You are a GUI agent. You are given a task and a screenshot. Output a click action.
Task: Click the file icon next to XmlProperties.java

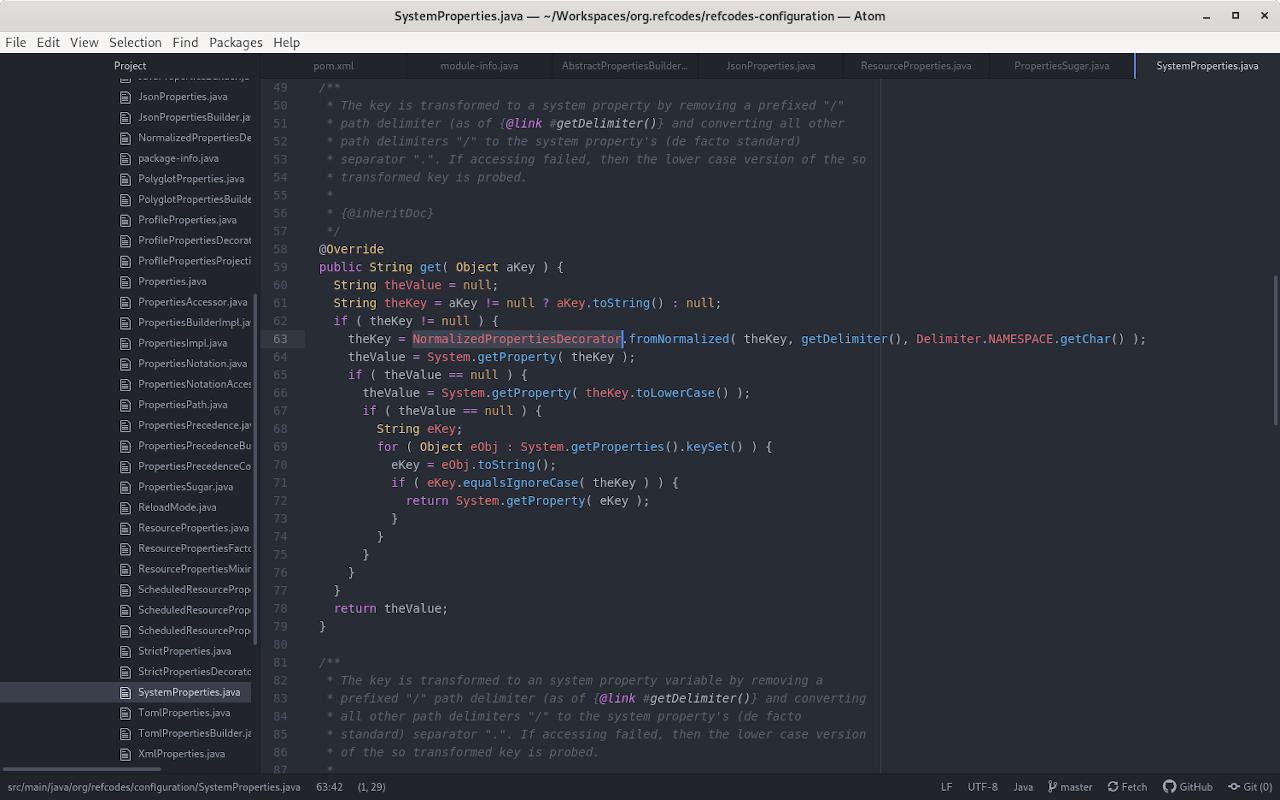[x=125, y=754]
